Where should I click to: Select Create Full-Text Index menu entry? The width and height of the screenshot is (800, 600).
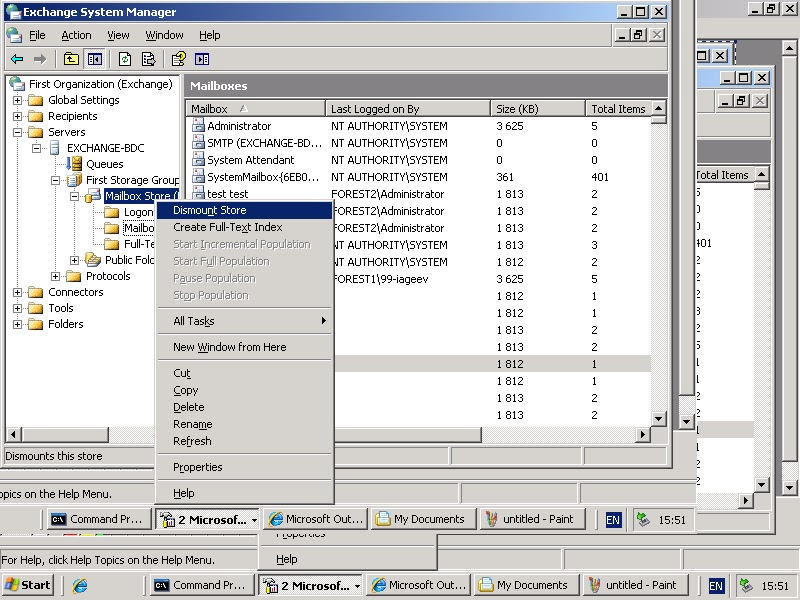coord(244,227)
